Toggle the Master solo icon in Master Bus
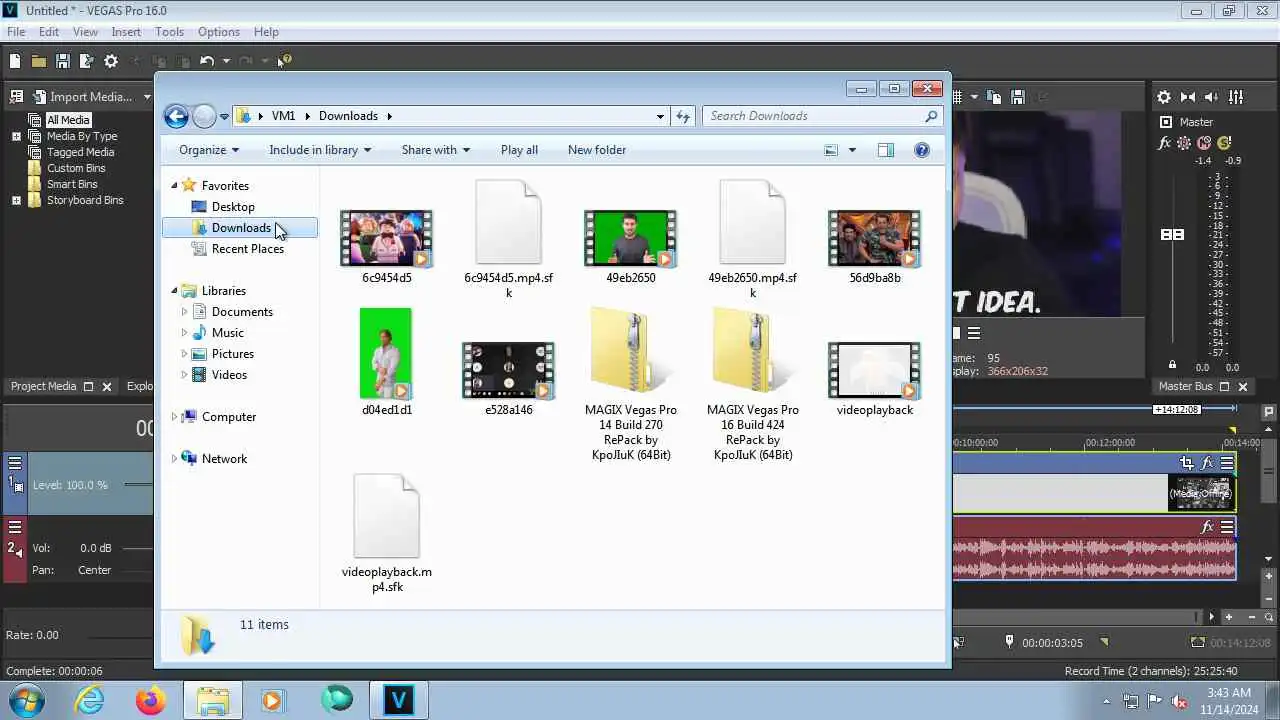Viewport: 1280px width, 720px height. (x=1224, y=143)
